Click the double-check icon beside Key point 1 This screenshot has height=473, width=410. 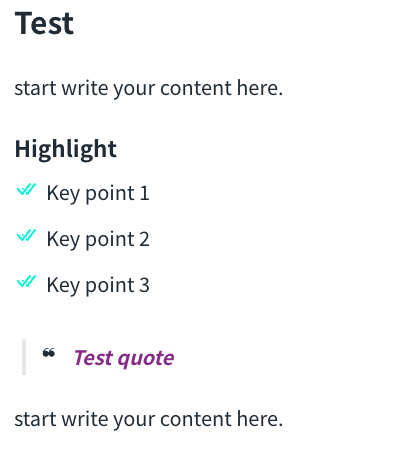[x=26, y=189]
